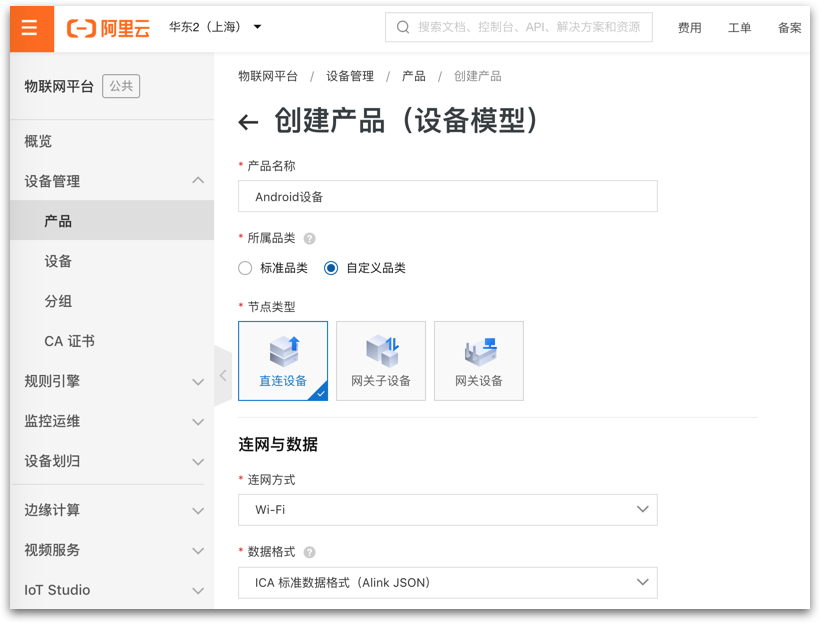
Task: Go to 物联网平台 breadcrumb link
Action: coord(268,76)
